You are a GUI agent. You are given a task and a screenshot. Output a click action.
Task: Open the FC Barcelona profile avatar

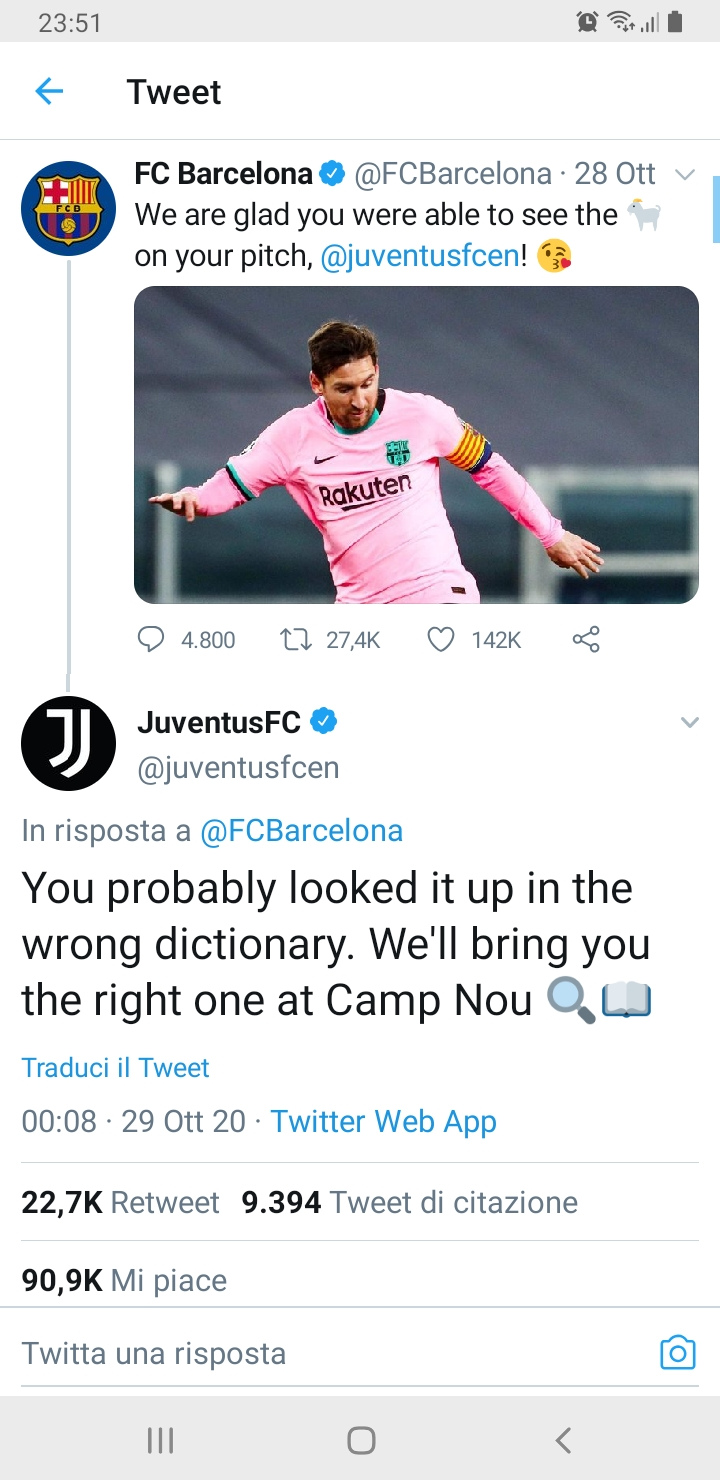coord(68,209)
